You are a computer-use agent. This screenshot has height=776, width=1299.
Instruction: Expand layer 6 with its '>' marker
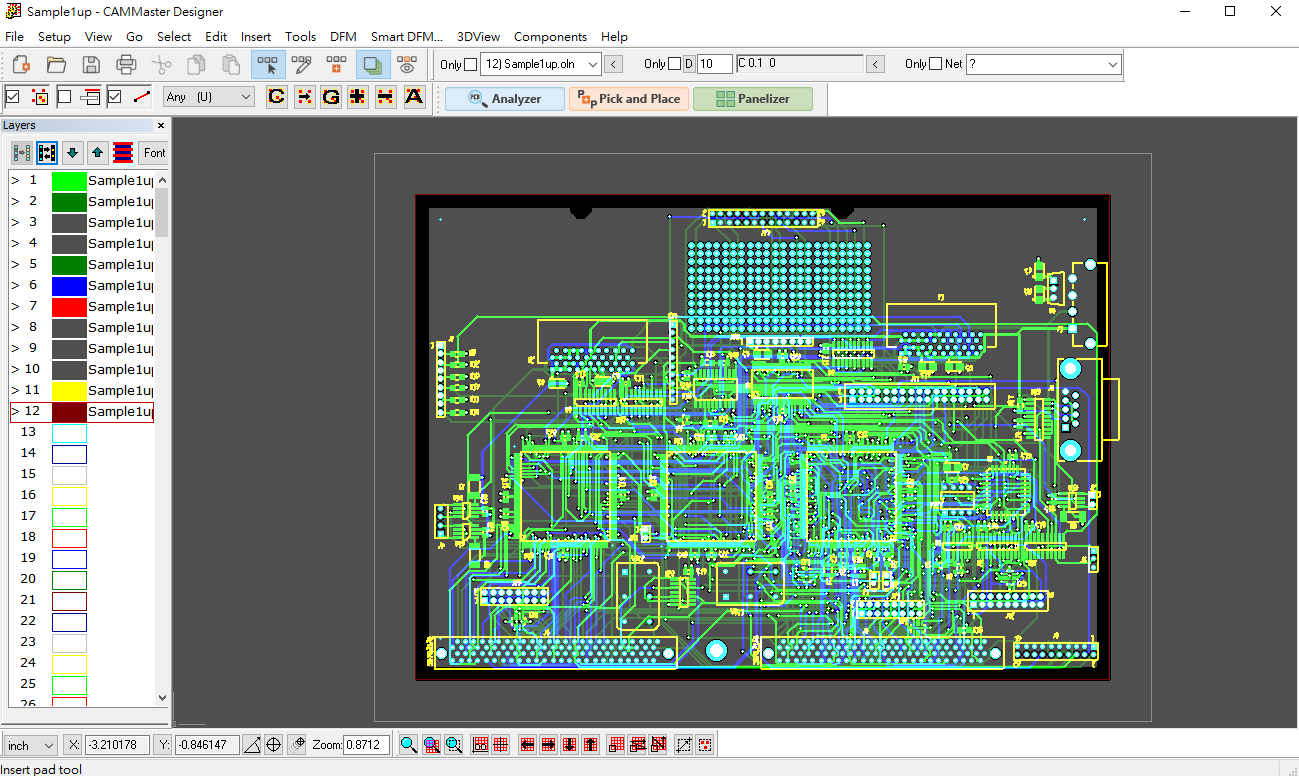pos(15,286)
